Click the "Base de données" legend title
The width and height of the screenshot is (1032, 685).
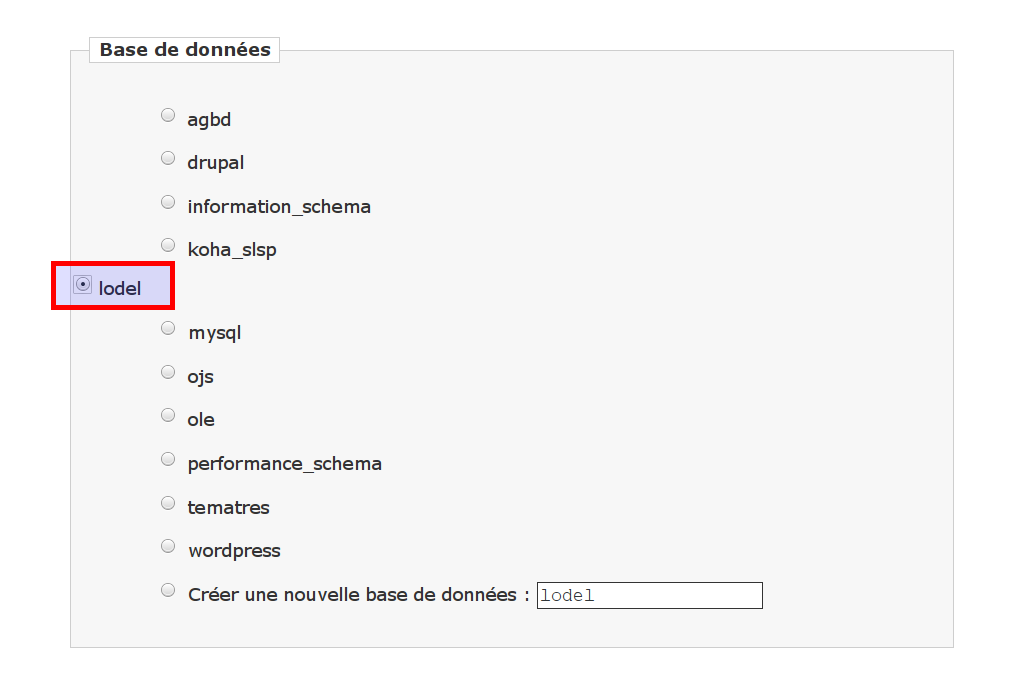pyautogui.click(x=185, y=50)
